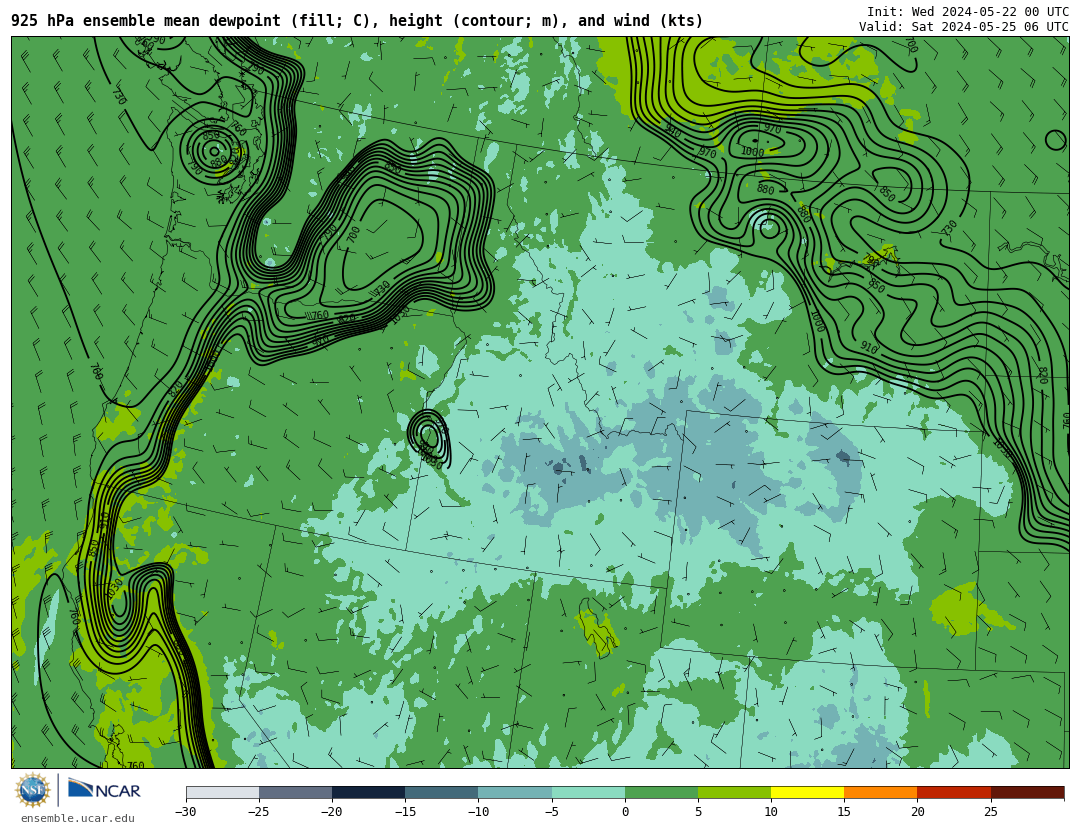The width and height of the screenshot is (1080, 831).
Task: Click the colorbar label 0
Action: (625, 812)
